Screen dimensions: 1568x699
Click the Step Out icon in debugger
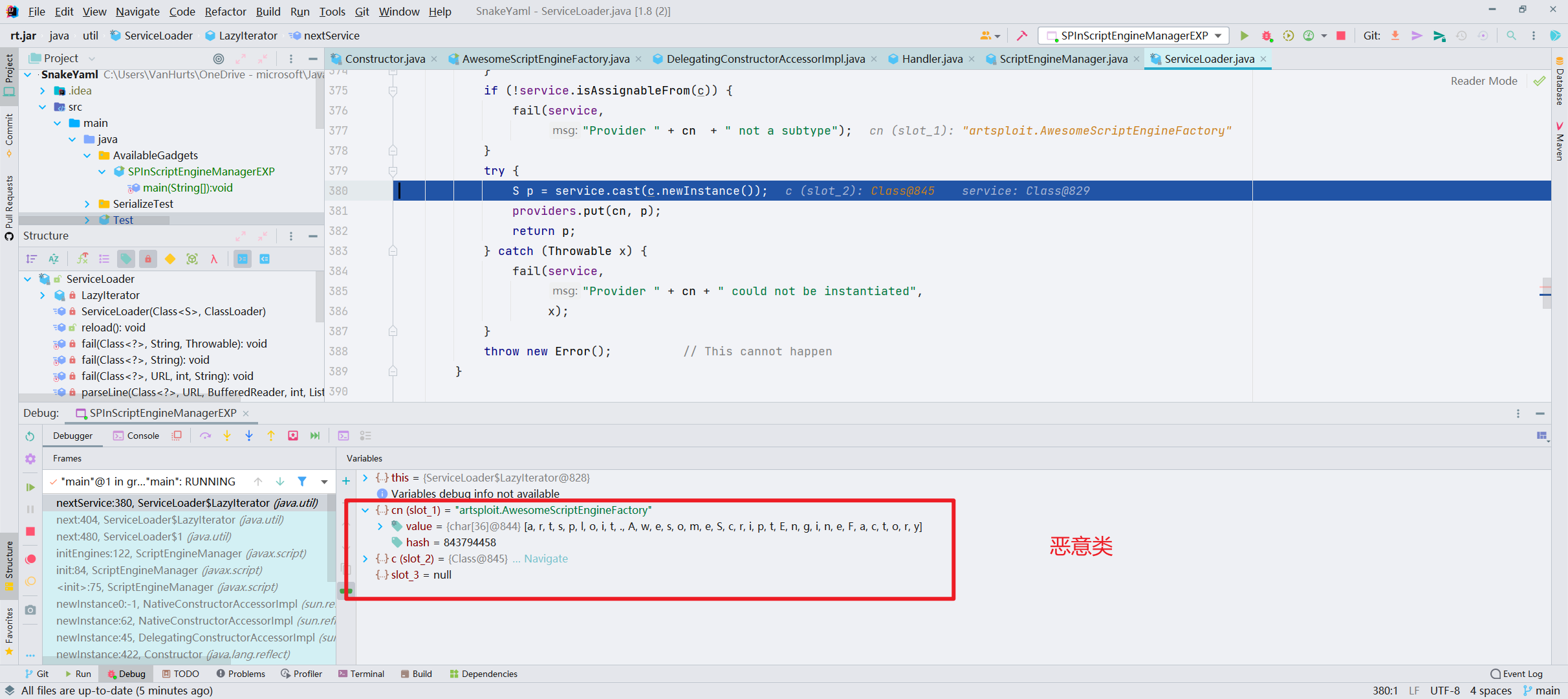pos(271,436)
